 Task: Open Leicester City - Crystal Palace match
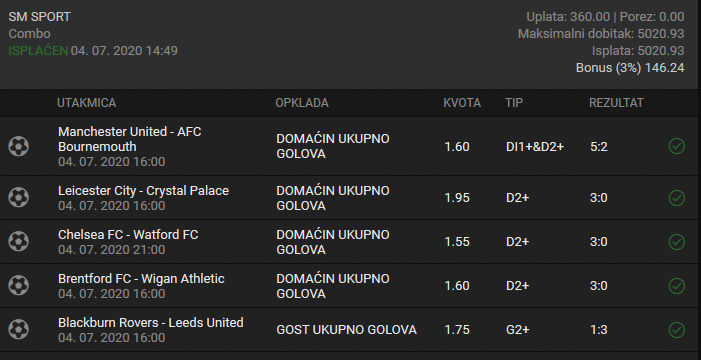143,191
